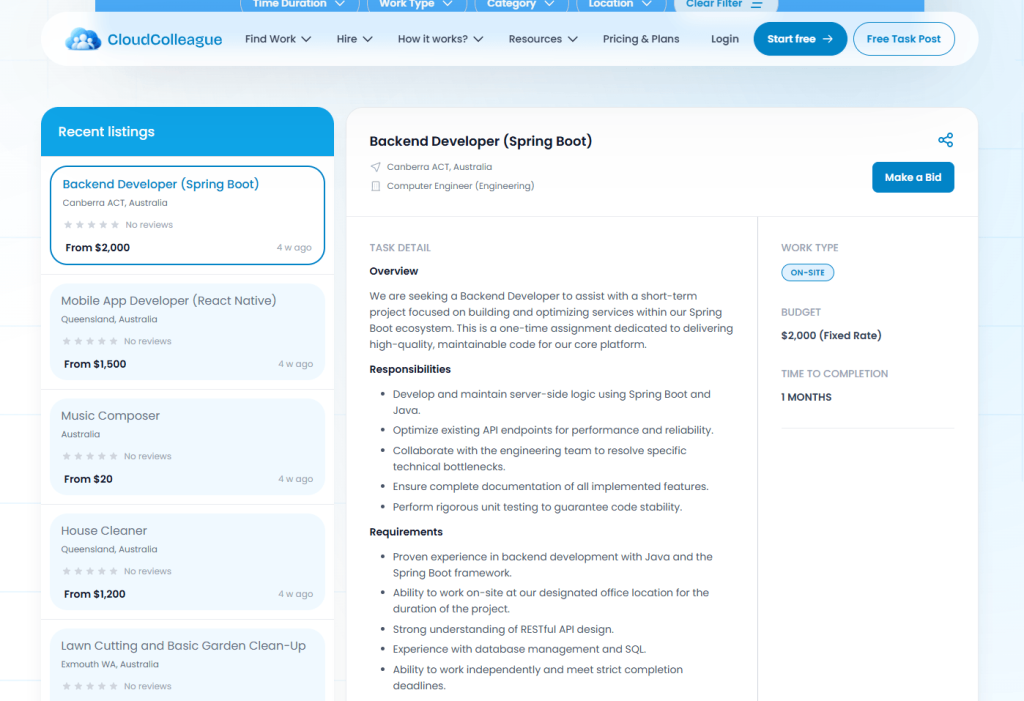Expand the Hire menu
This screenshot has height=701, width=1024.
[x=355, y=39]
